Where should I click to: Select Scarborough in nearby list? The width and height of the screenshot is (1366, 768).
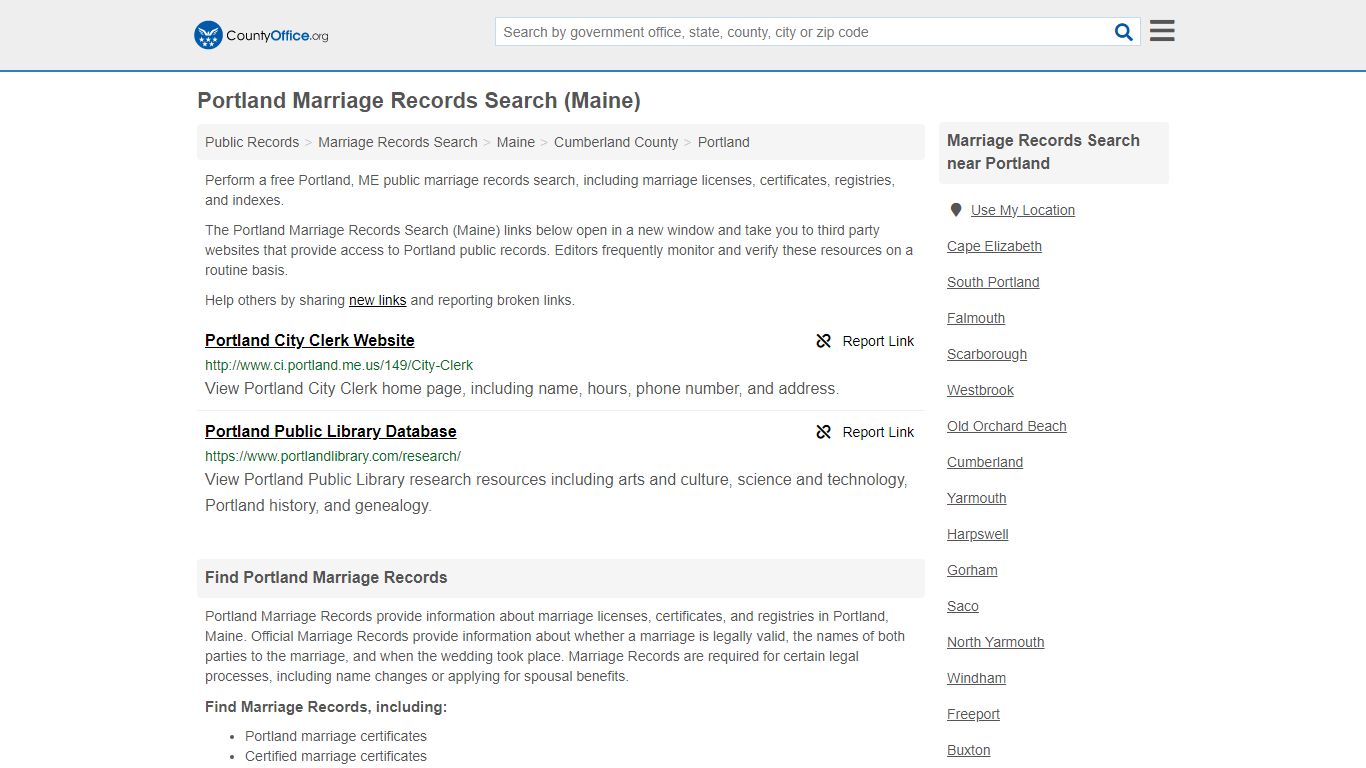[987, 354]
